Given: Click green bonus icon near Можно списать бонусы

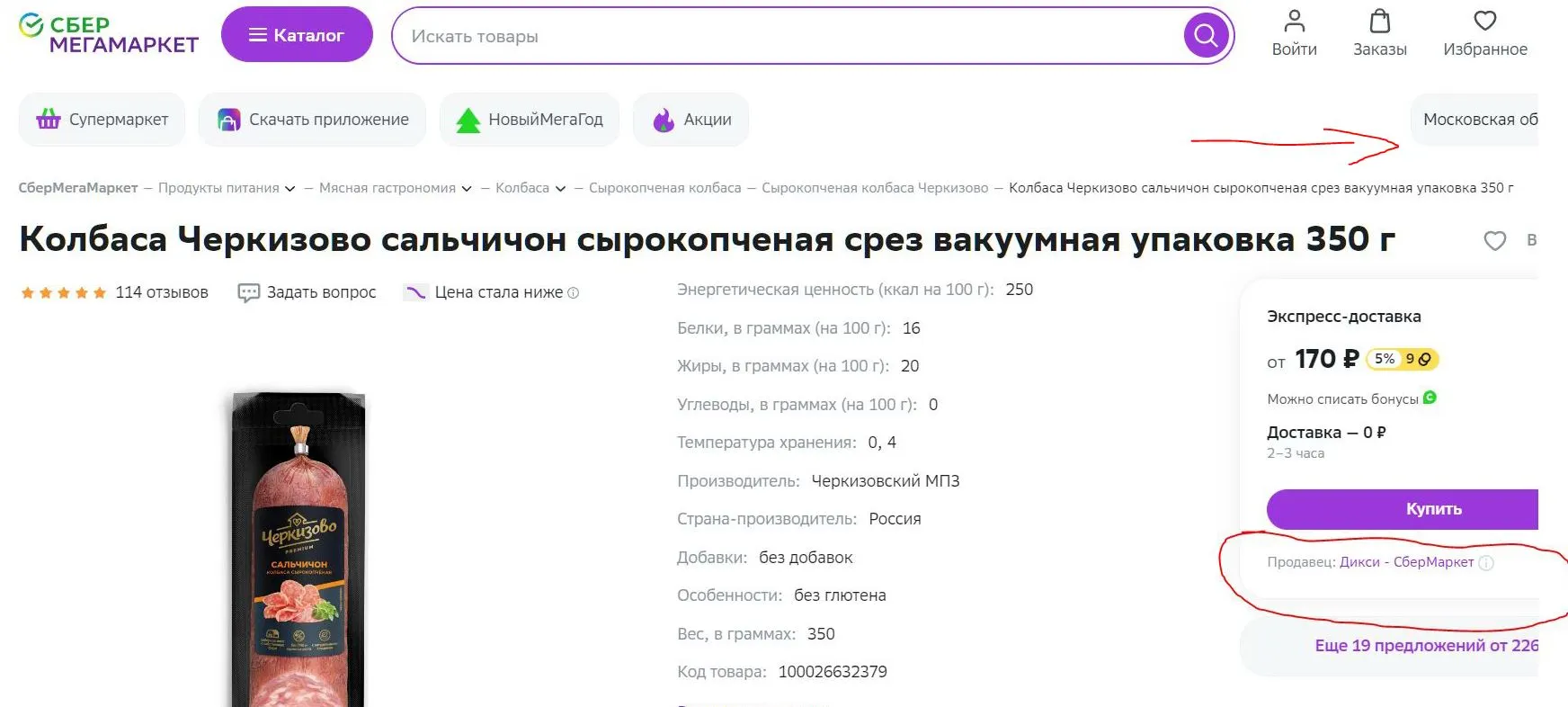Looking at the screenshot, I should [x=1430, y=398].
